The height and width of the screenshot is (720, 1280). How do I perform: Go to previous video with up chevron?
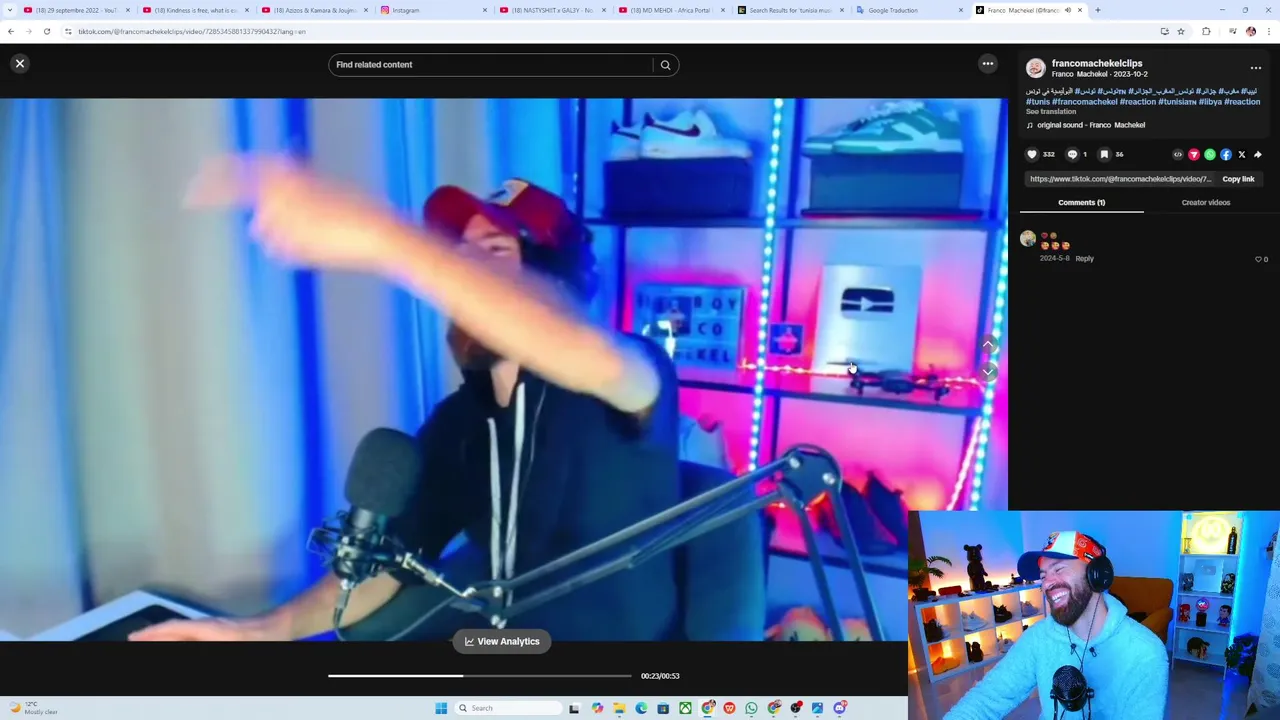tap(988, 345)
